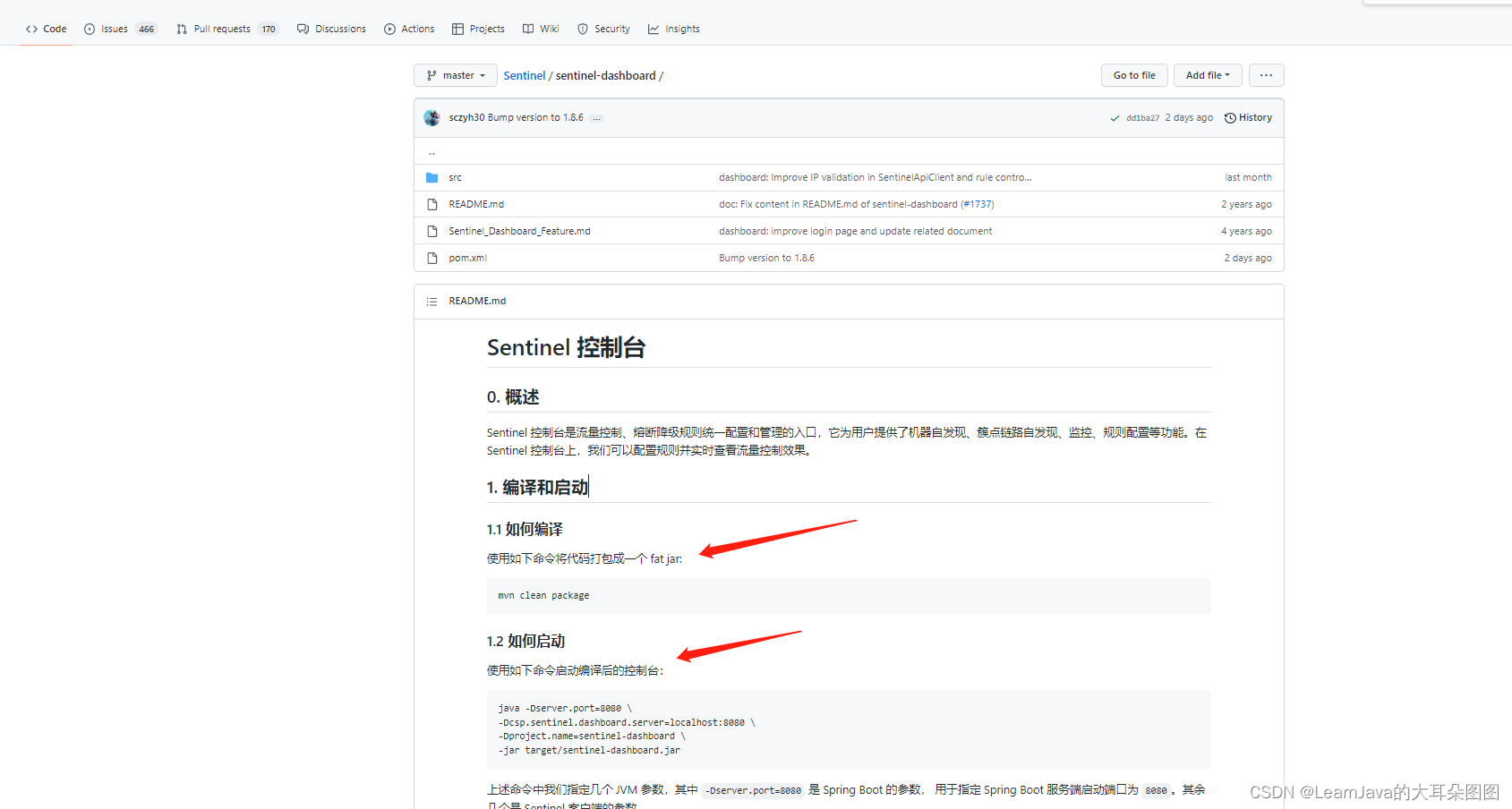
Task: Click '1.1 如何编译' heading
Action: [x=525, y=529]
